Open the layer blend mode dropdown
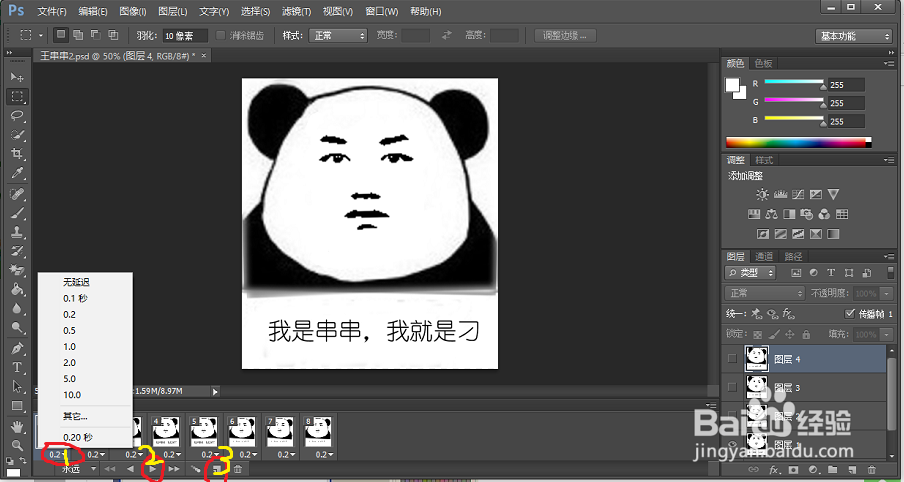Viewport: 904px width, 482px height. pyautogui.click(x=764, y=293)
